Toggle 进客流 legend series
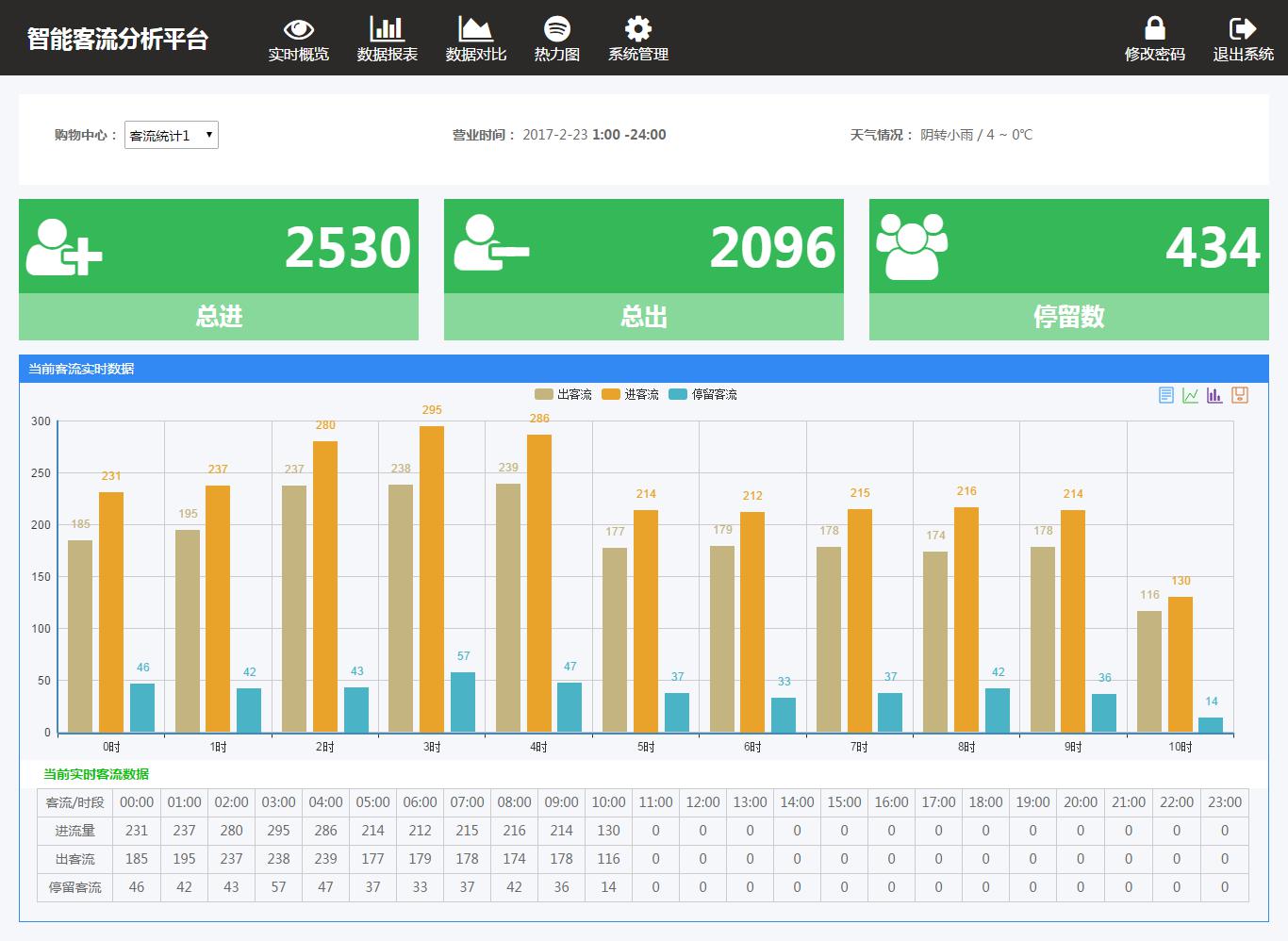 click(x=631, y=394)
